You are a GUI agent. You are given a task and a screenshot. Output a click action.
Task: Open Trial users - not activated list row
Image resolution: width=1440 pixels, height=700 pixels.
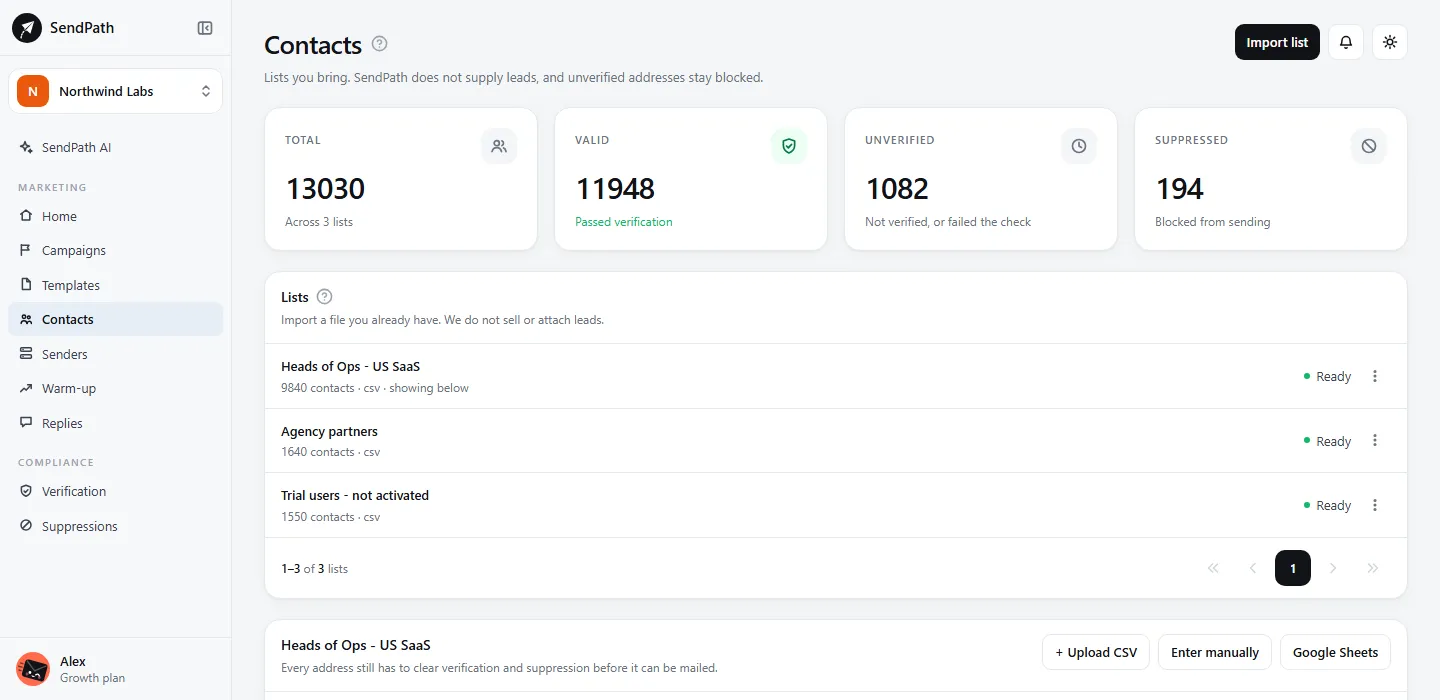[x=836, y=505]
